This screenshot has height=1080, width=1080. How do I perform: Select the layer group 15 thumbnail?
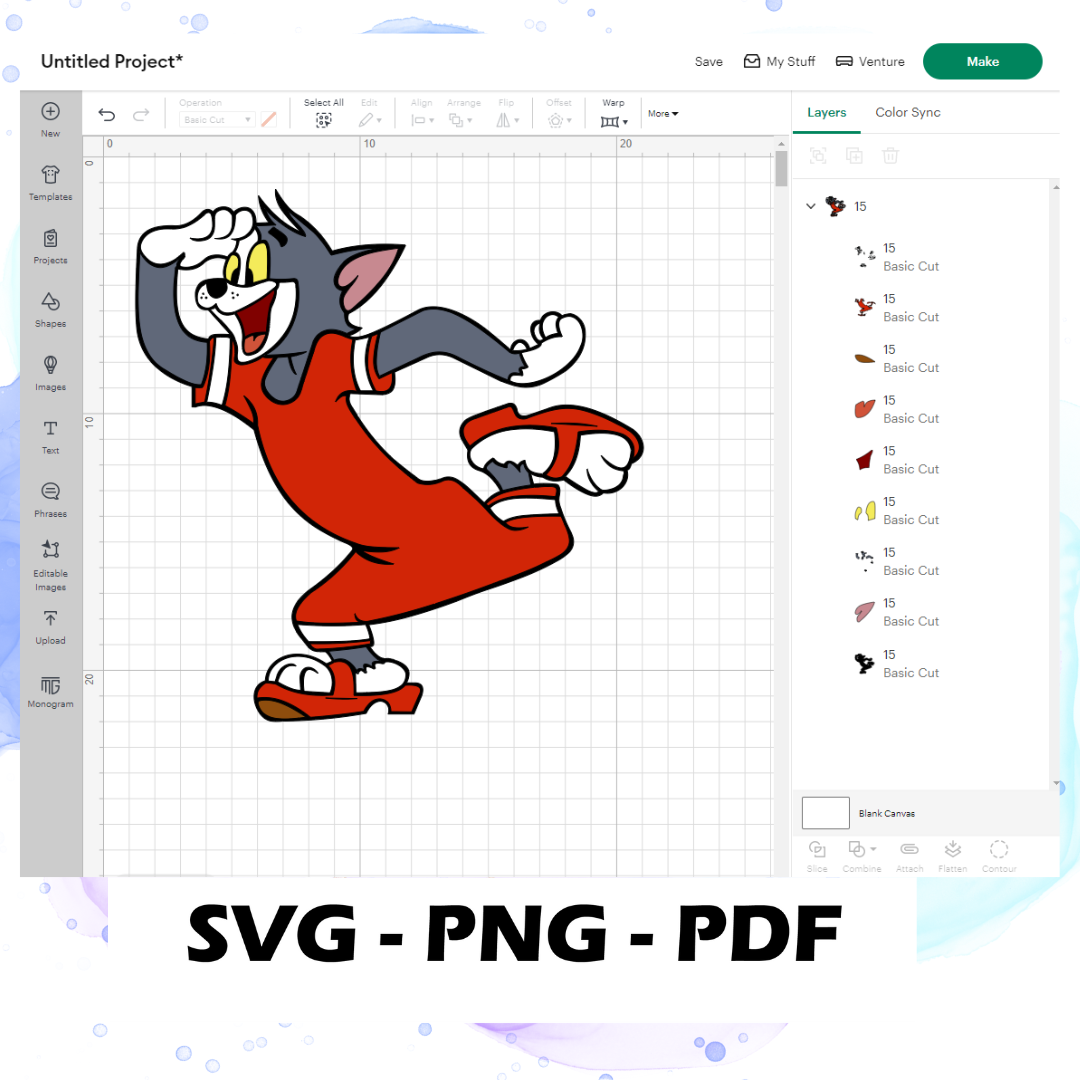pyautogui.click(x=835, y=206)
